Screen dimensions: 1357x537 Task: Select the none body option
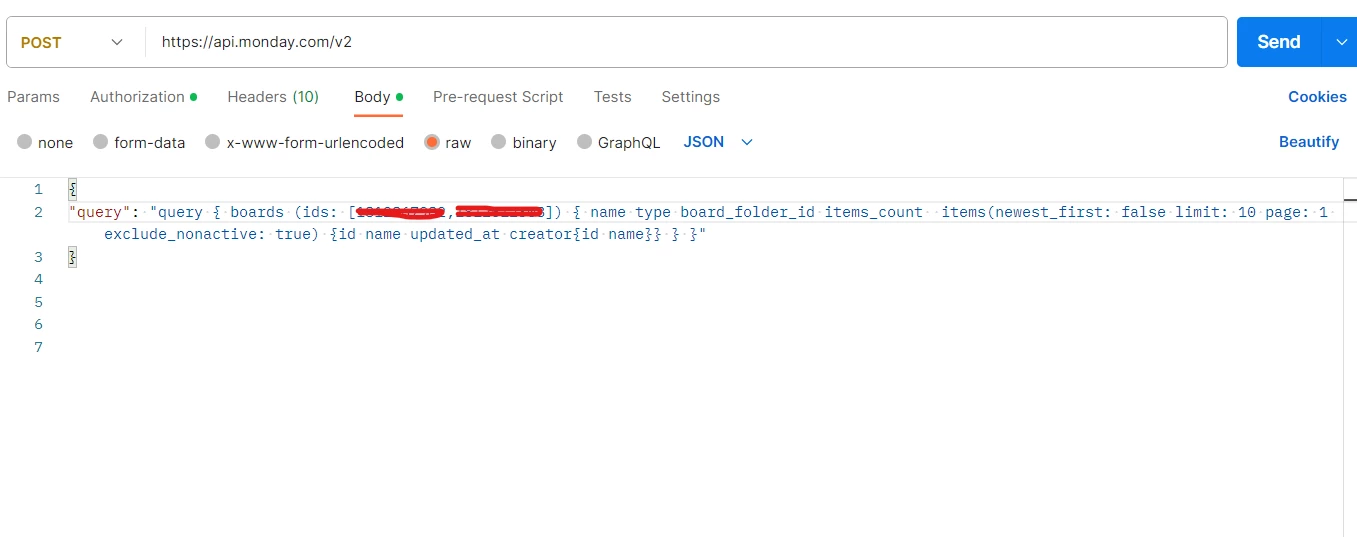coord(45,142)
